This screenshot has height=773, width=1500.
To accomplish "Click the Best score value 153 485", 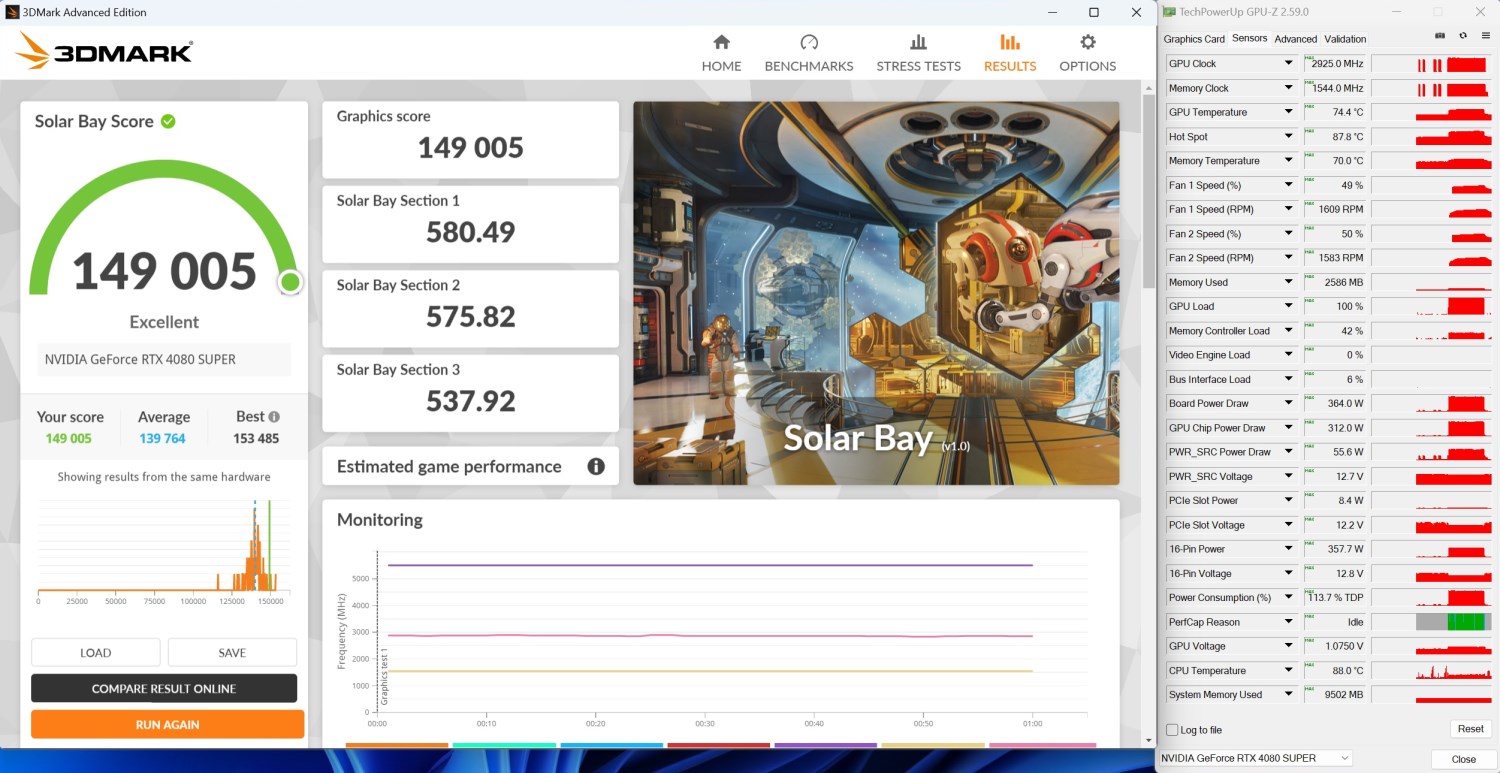I will 257,439.
